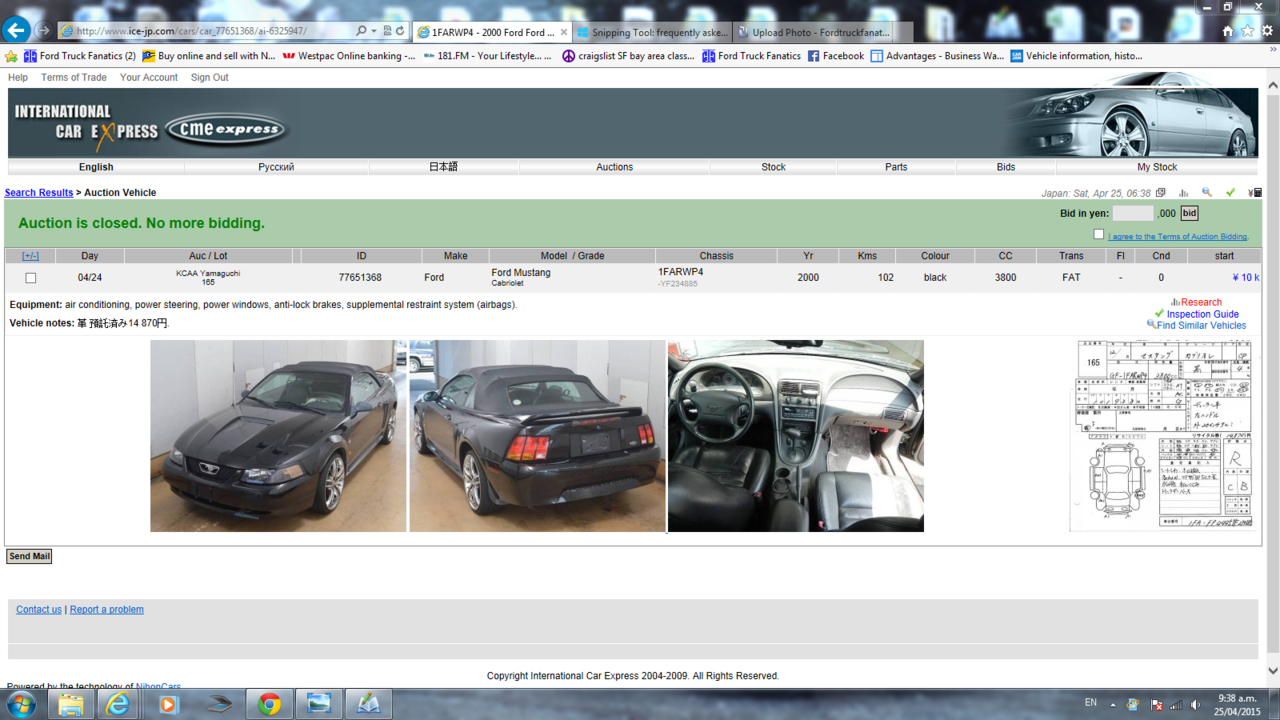Close the 1FARWP4 Ford browser tab

pos(564,32)
